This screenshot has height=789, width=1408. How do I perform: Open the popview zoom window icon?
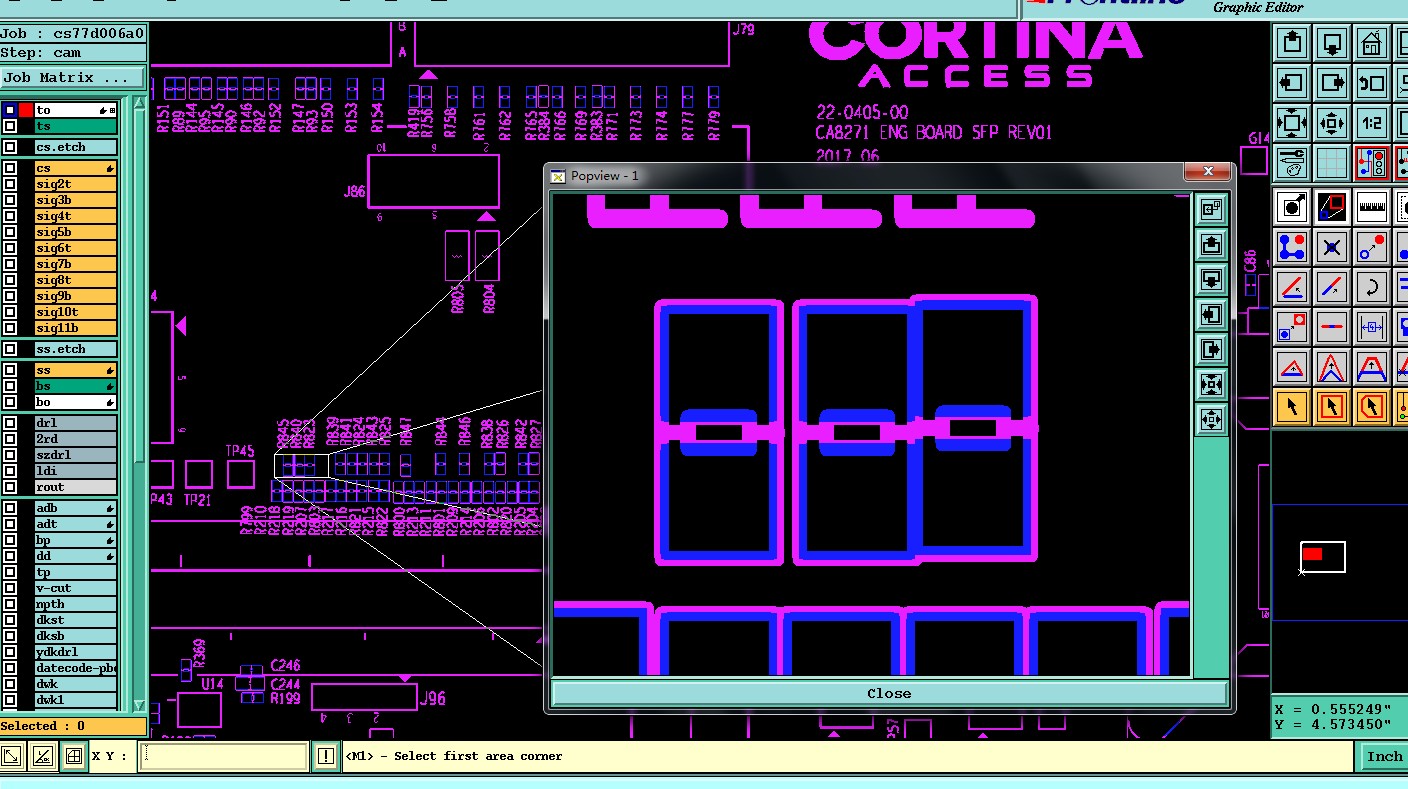tap(1332, 207)
